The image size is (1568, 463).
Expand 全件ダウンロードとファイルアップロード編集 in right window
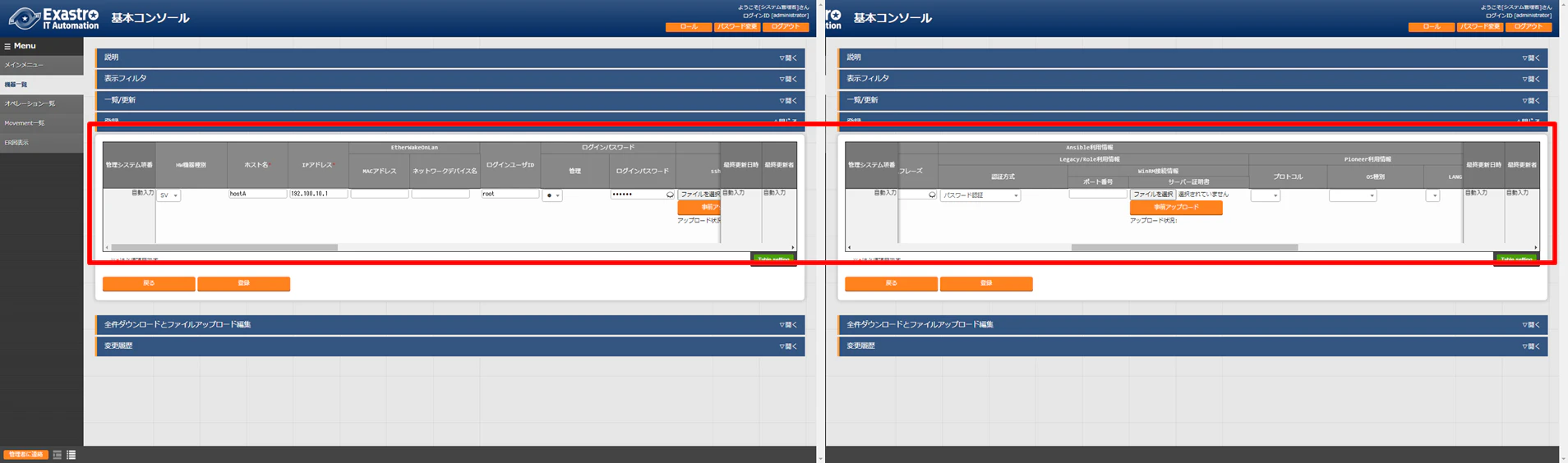[1193, 324]
